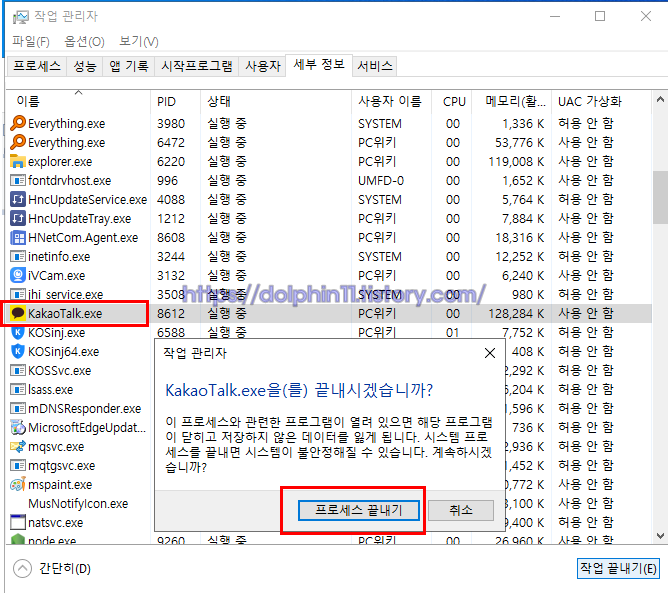Click the mspaint.exe palette icon

coord(17,484)
